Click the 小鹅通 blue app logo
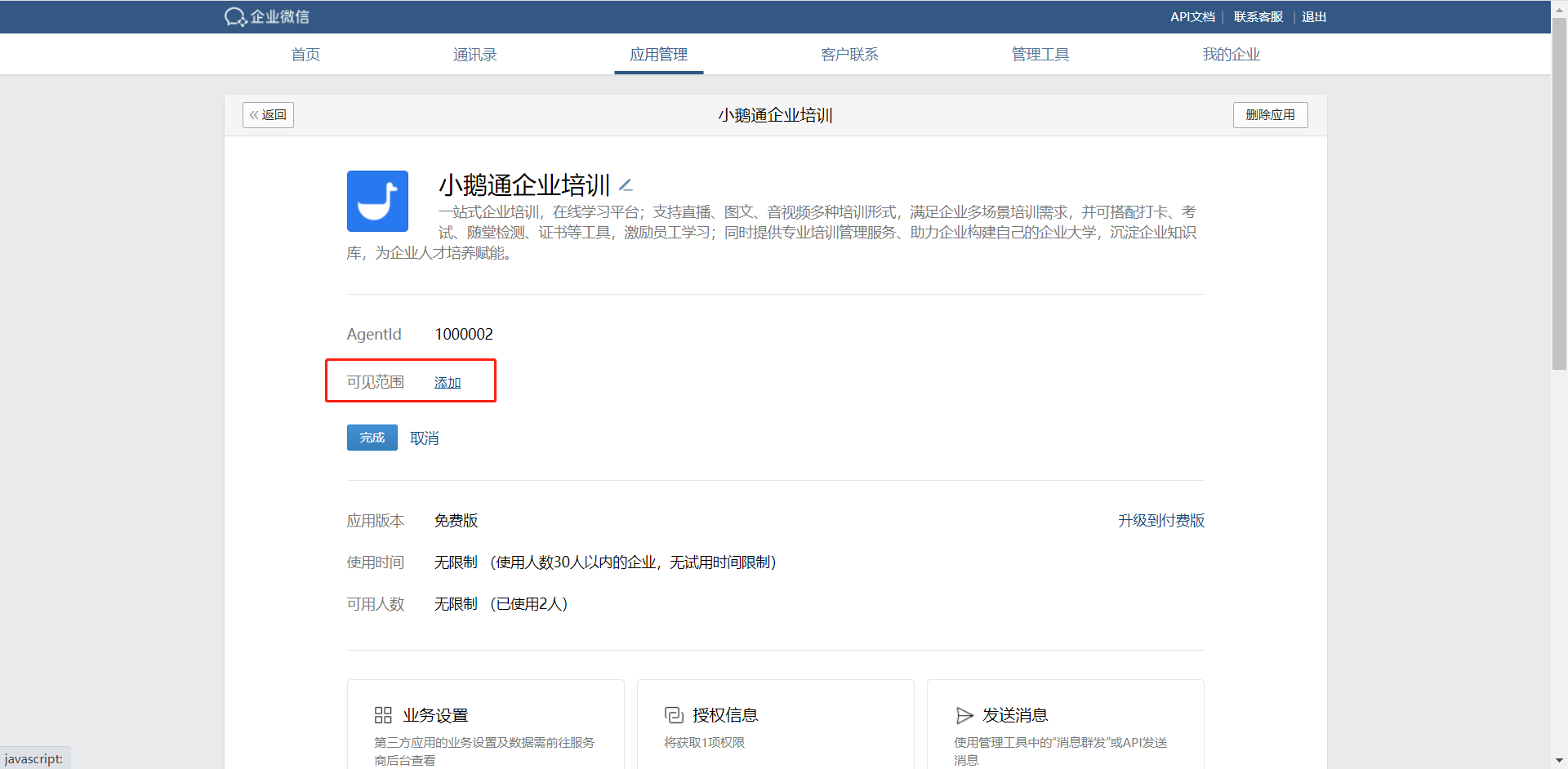Screen dimensions: 1568x769 (x=377, y=201)
